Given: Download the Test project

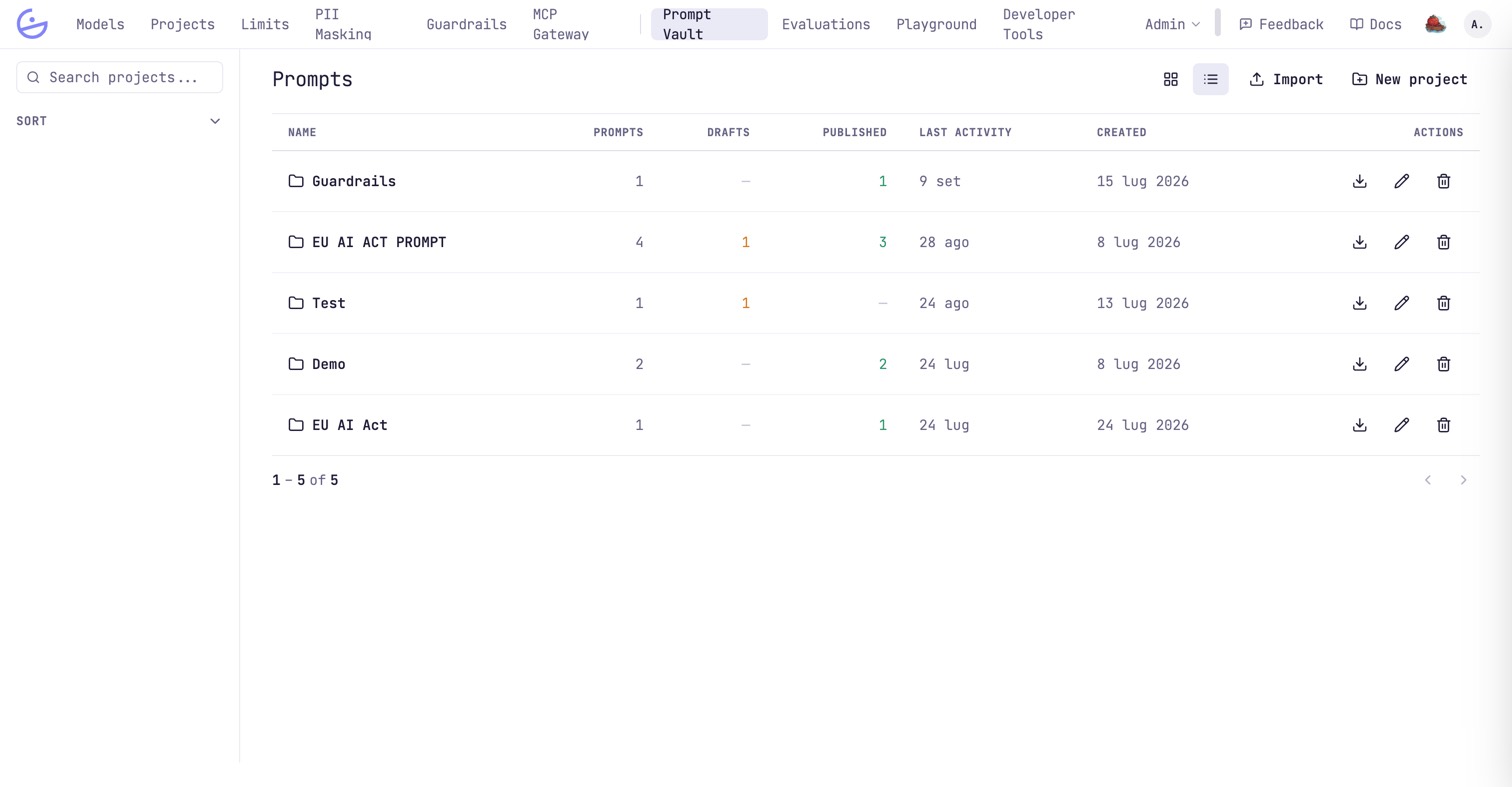Looking at the screenshot, I should click(1359, 303).
